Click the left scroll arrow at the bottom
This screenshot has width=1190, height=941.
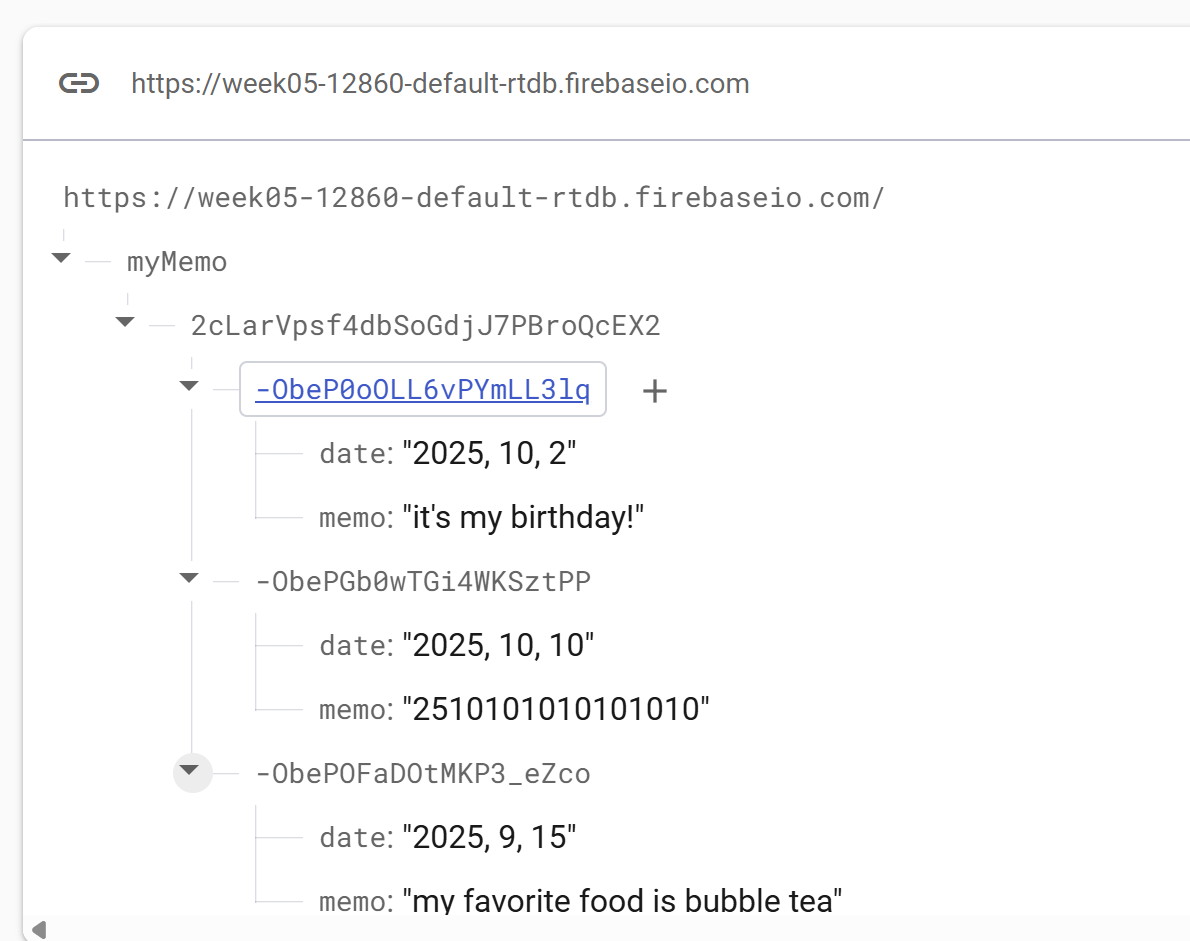[x=39, y=929]
